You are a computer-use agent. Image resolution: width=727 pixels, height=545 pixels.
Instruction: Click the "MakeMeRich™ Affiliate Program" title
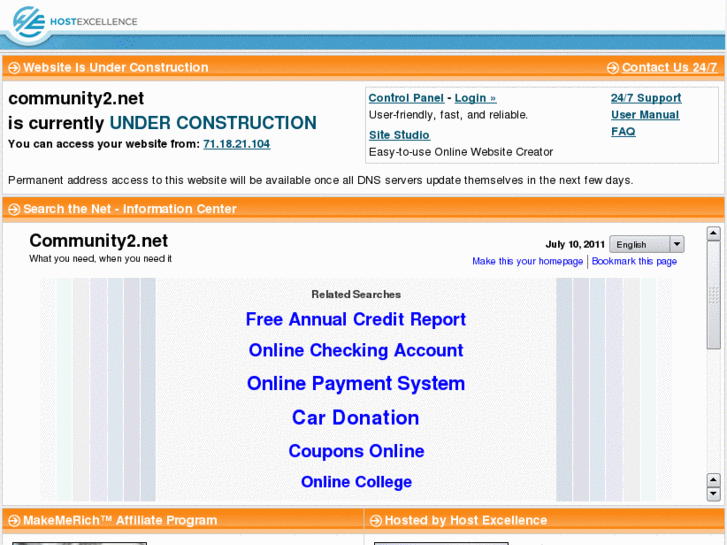[120, 520]
